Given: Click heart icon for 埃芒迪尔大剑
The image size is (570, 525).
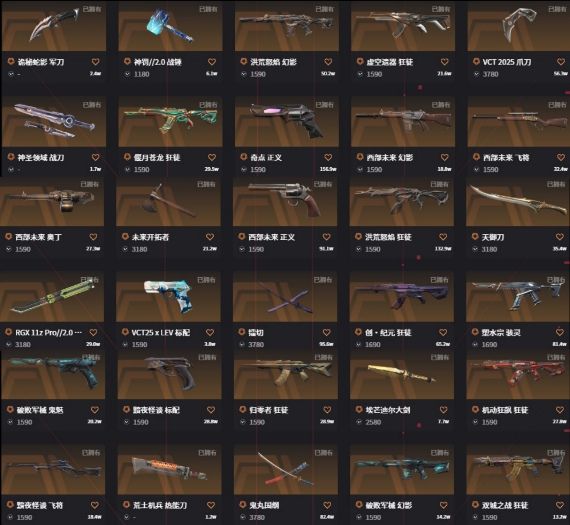Looking at the screenshot, I should (443, 410).
